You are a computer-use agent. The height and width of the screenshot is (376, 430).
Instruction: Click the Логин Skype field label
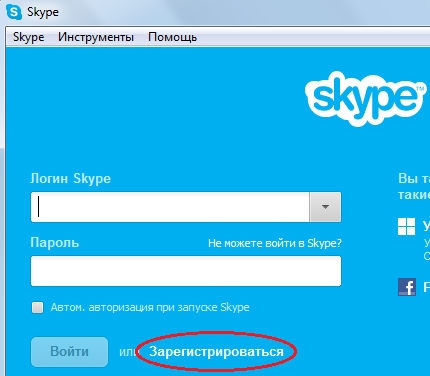tap(70, 179)
